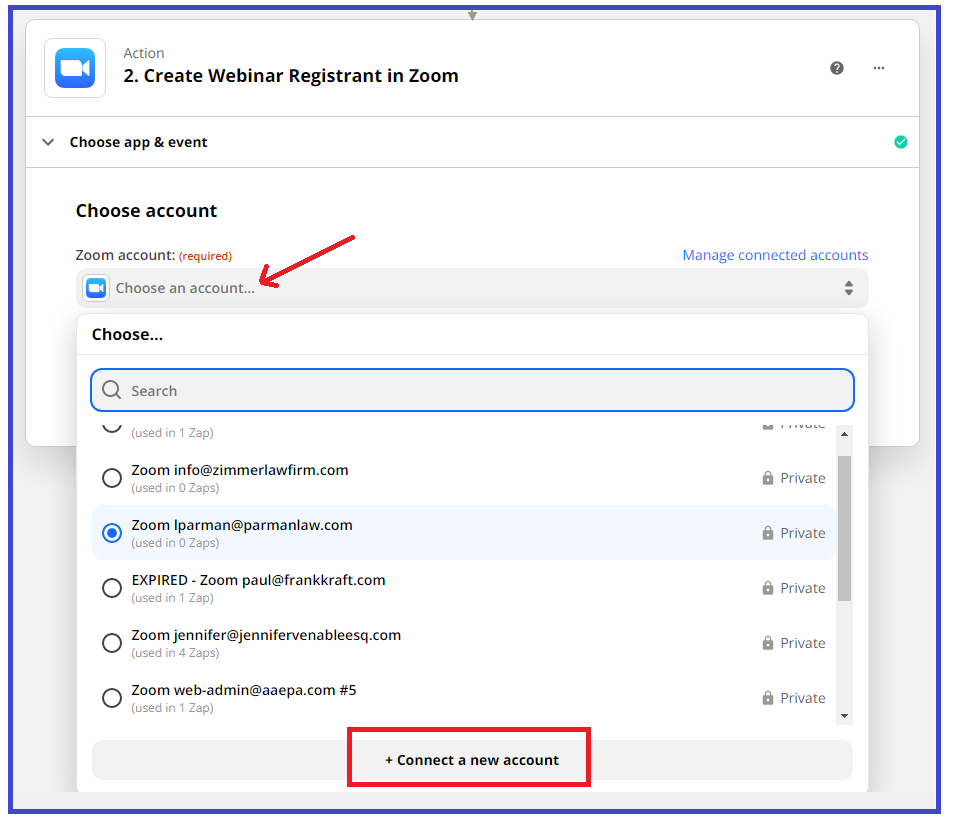Select the Zoom jennifer@jennifervenableesq.com radio button
Image resolution: width=954 pixels, height=819 pixels.
112,643
